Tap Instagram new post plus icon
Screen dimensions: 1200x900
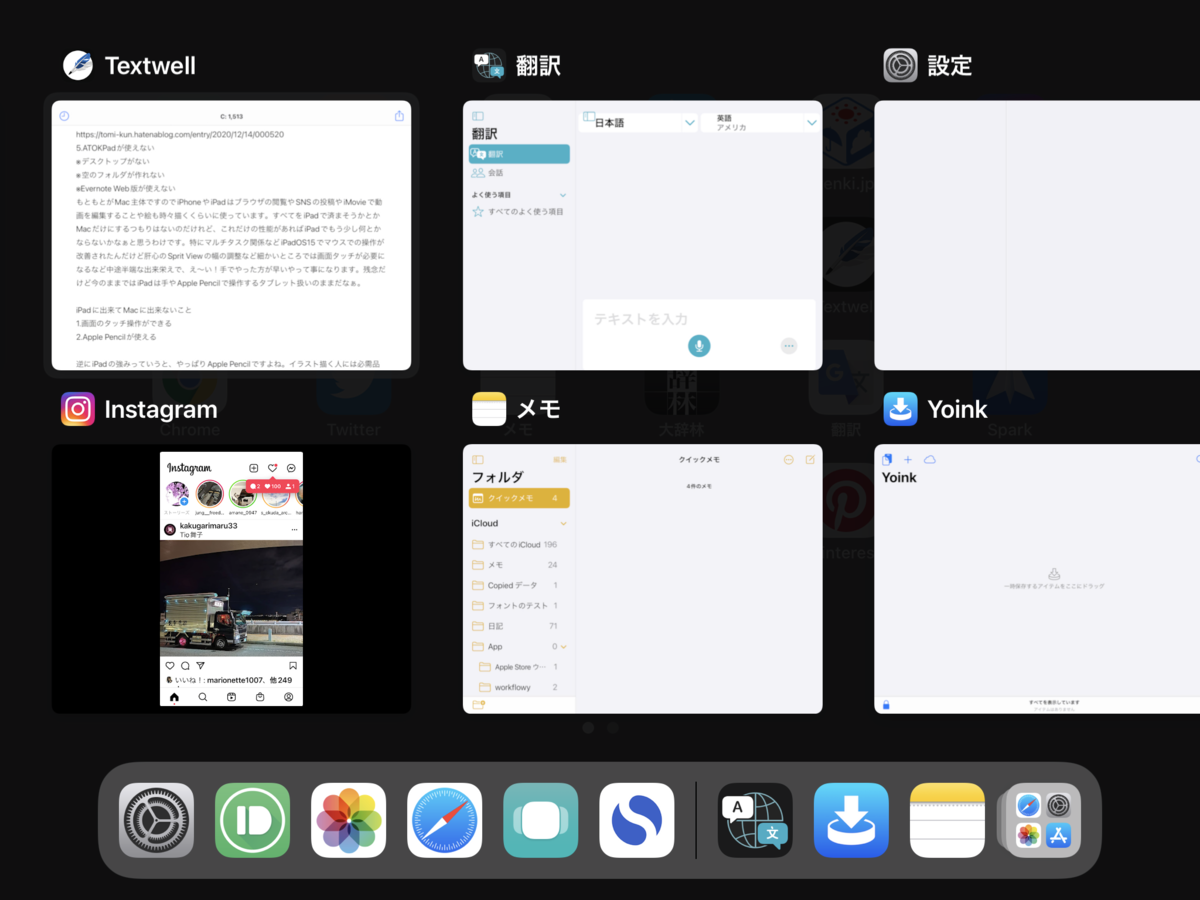[254, 468]
